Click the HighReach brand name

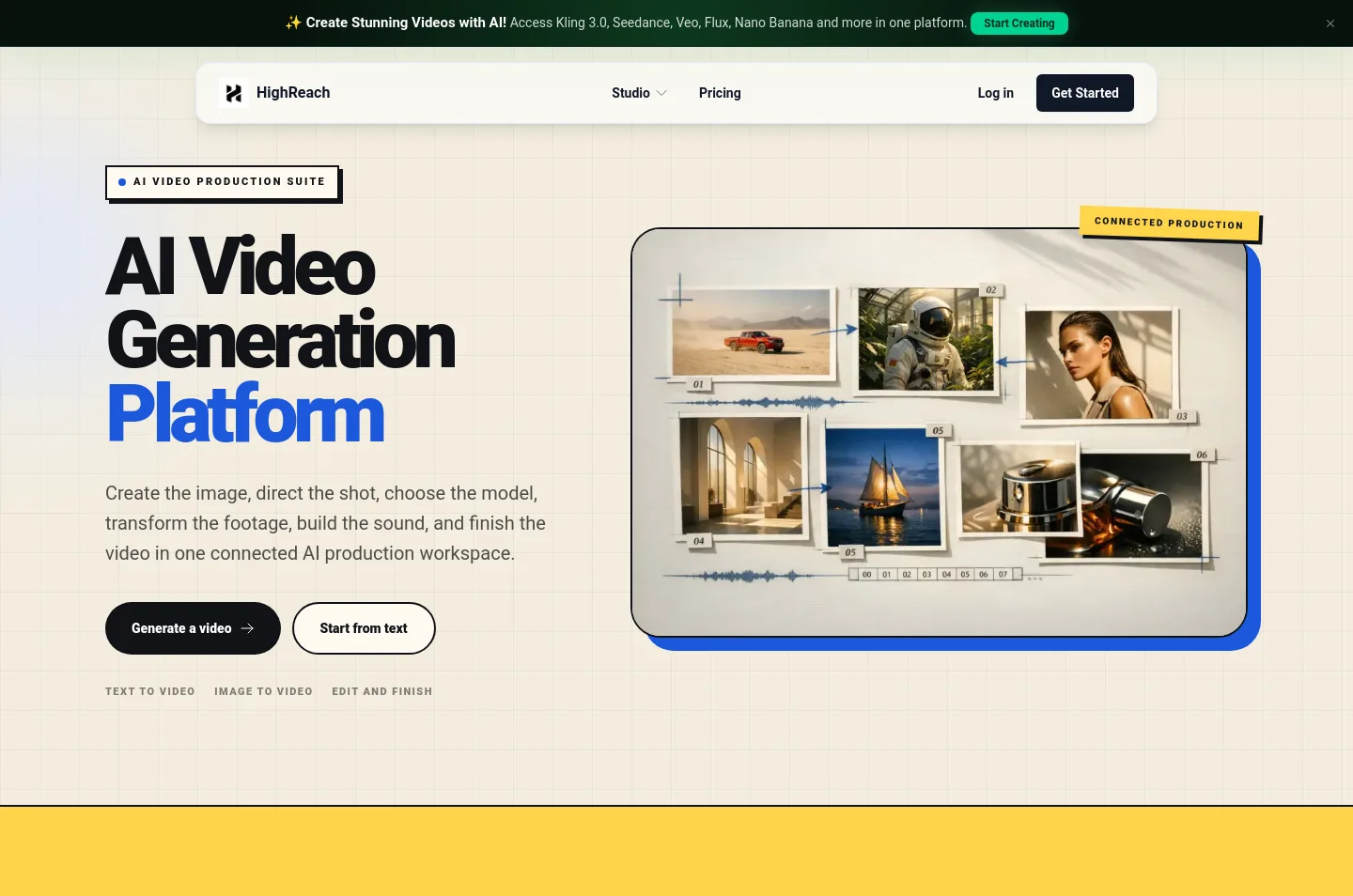[293, 93]
